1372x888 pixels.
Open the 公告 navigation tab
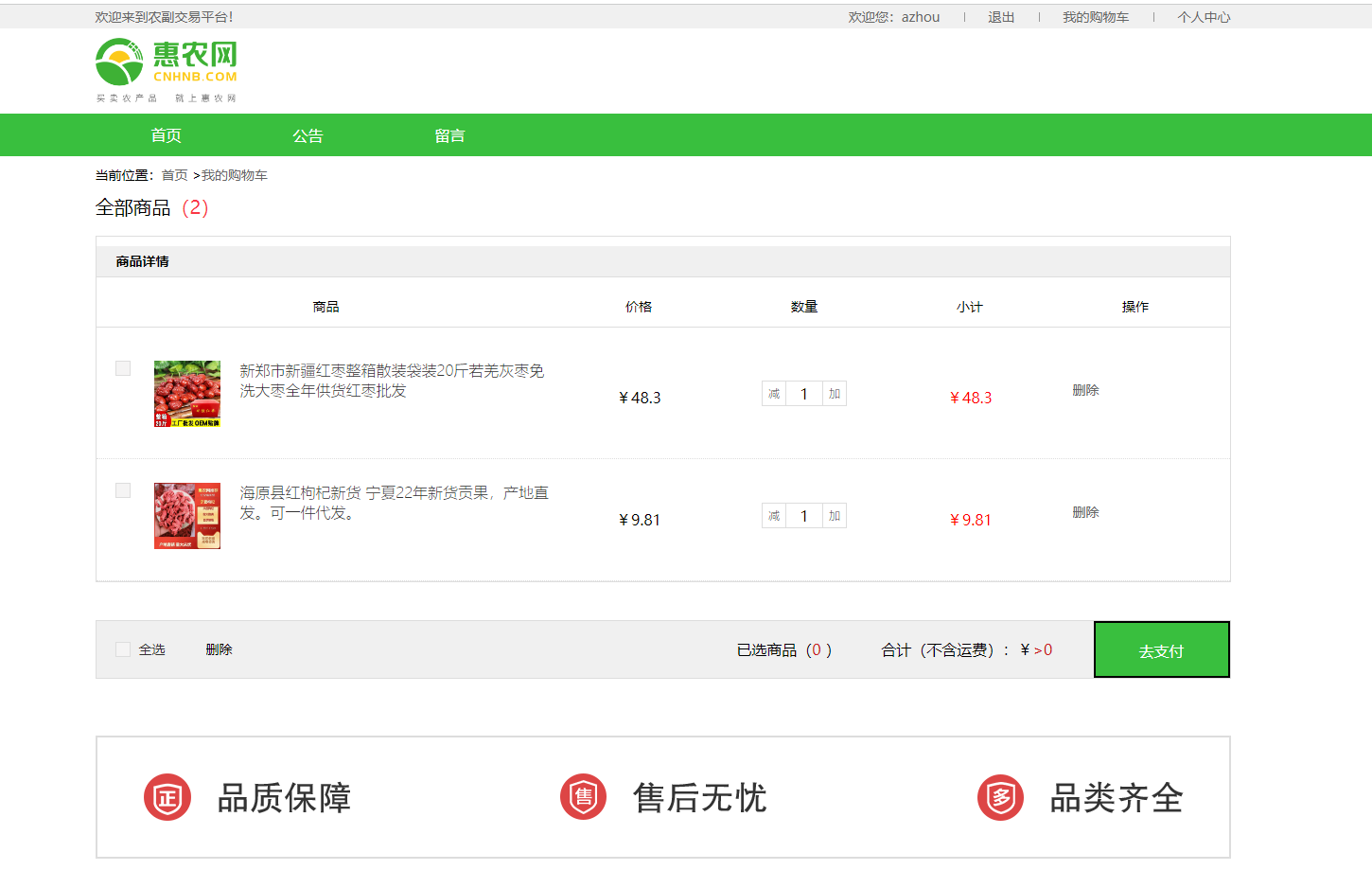pos(308,135)
